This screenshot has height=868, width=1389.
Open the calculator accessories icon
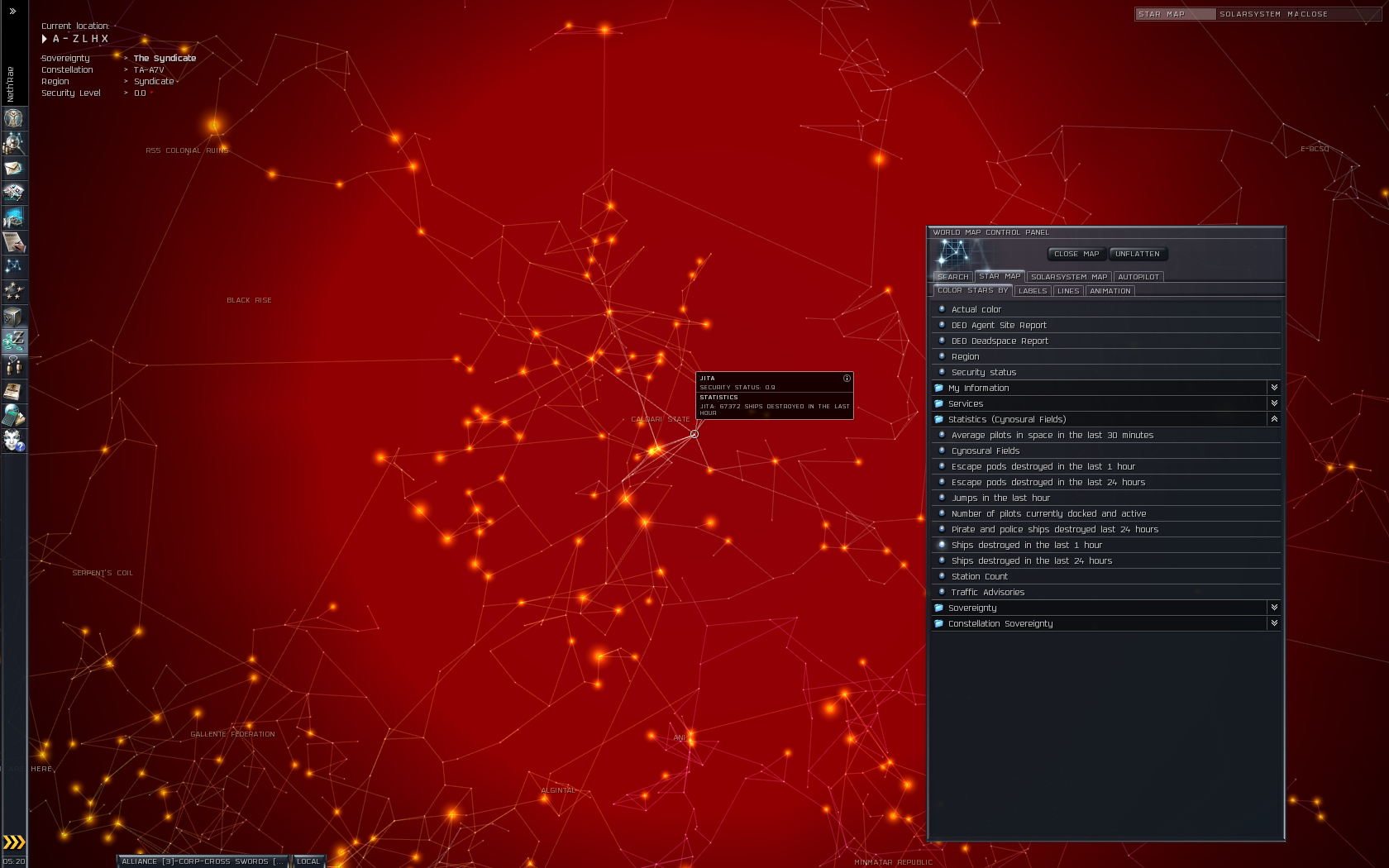pyautogui.click(x=13, y=415)
